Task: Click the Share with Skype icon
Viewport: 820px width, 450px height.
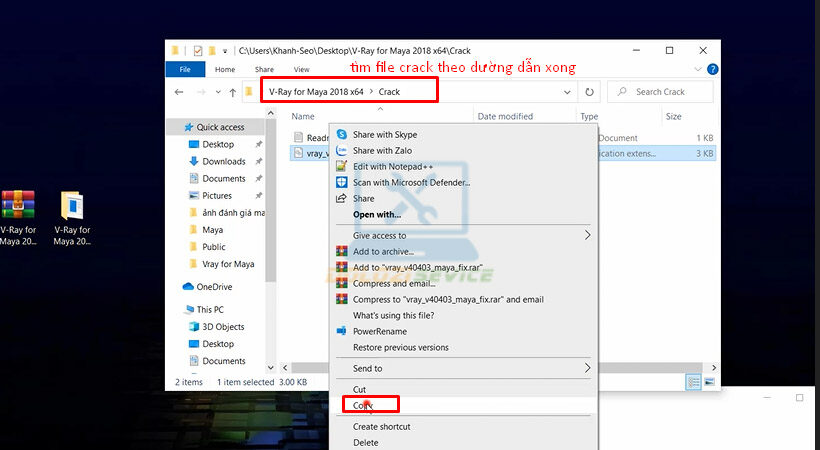Action: 342,134
